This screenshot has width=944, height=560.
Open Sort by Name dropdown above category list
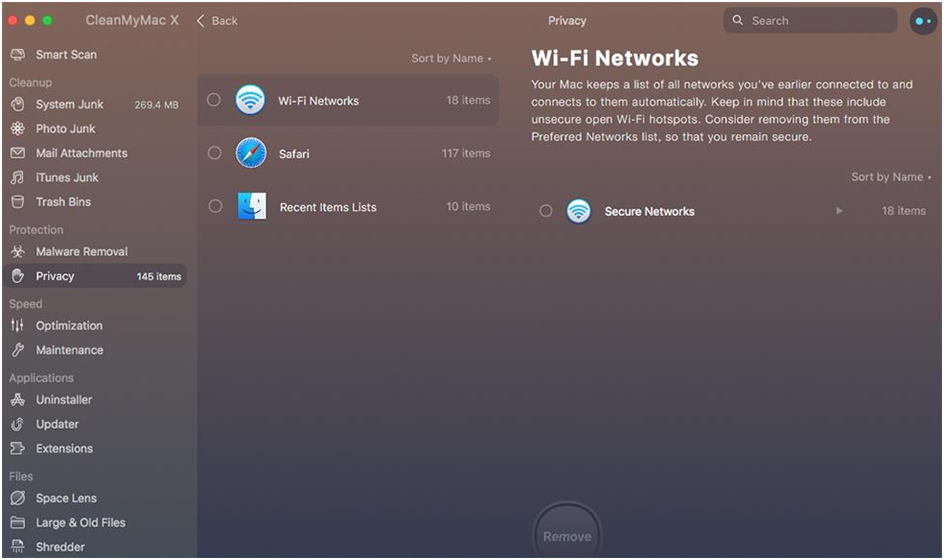click(451, 58)
